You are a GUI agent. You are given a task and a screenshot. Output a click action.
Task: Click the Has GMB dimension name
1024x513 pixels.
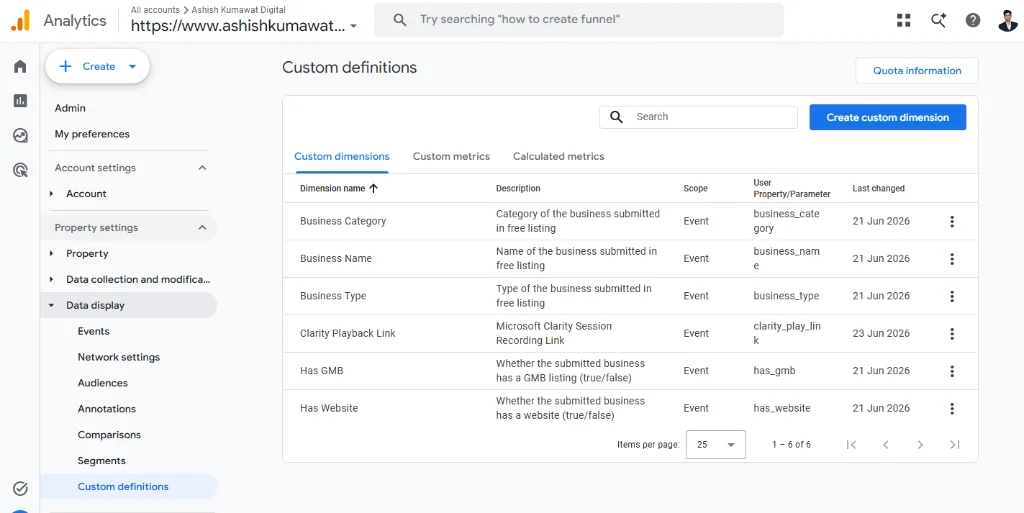[x=321, y=371]
